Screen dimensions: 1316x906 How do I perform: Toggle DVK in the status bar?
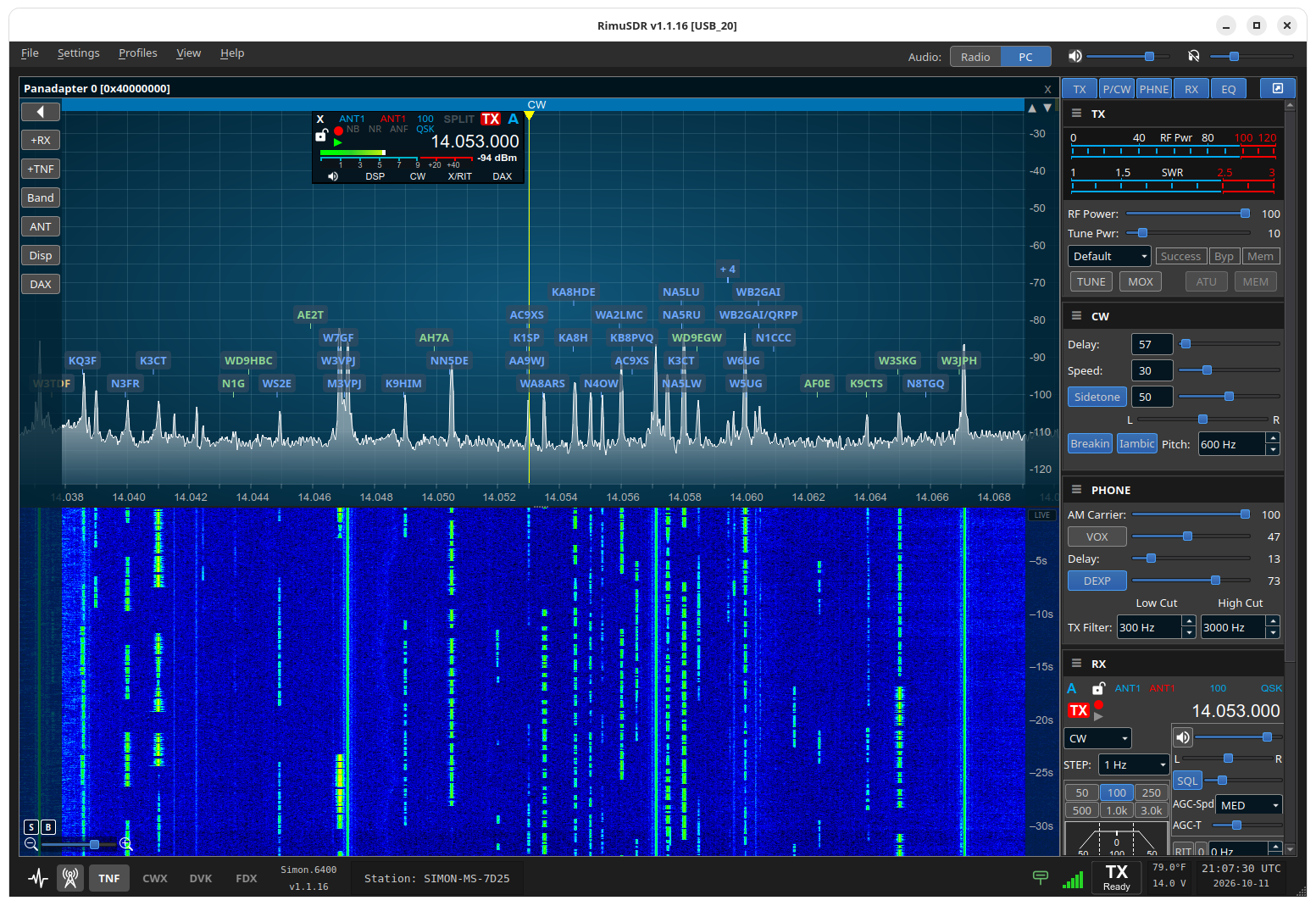pos(201,878)
